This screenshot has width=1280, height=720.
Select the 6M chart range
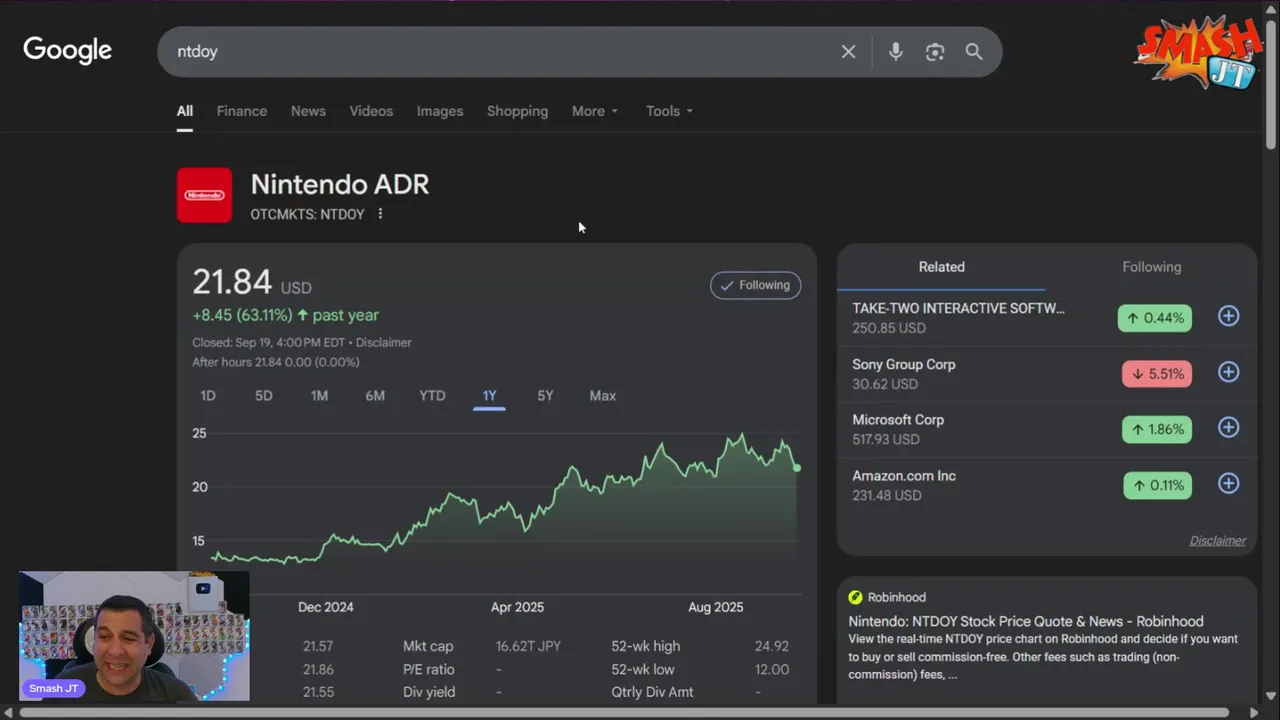[375, 396]
